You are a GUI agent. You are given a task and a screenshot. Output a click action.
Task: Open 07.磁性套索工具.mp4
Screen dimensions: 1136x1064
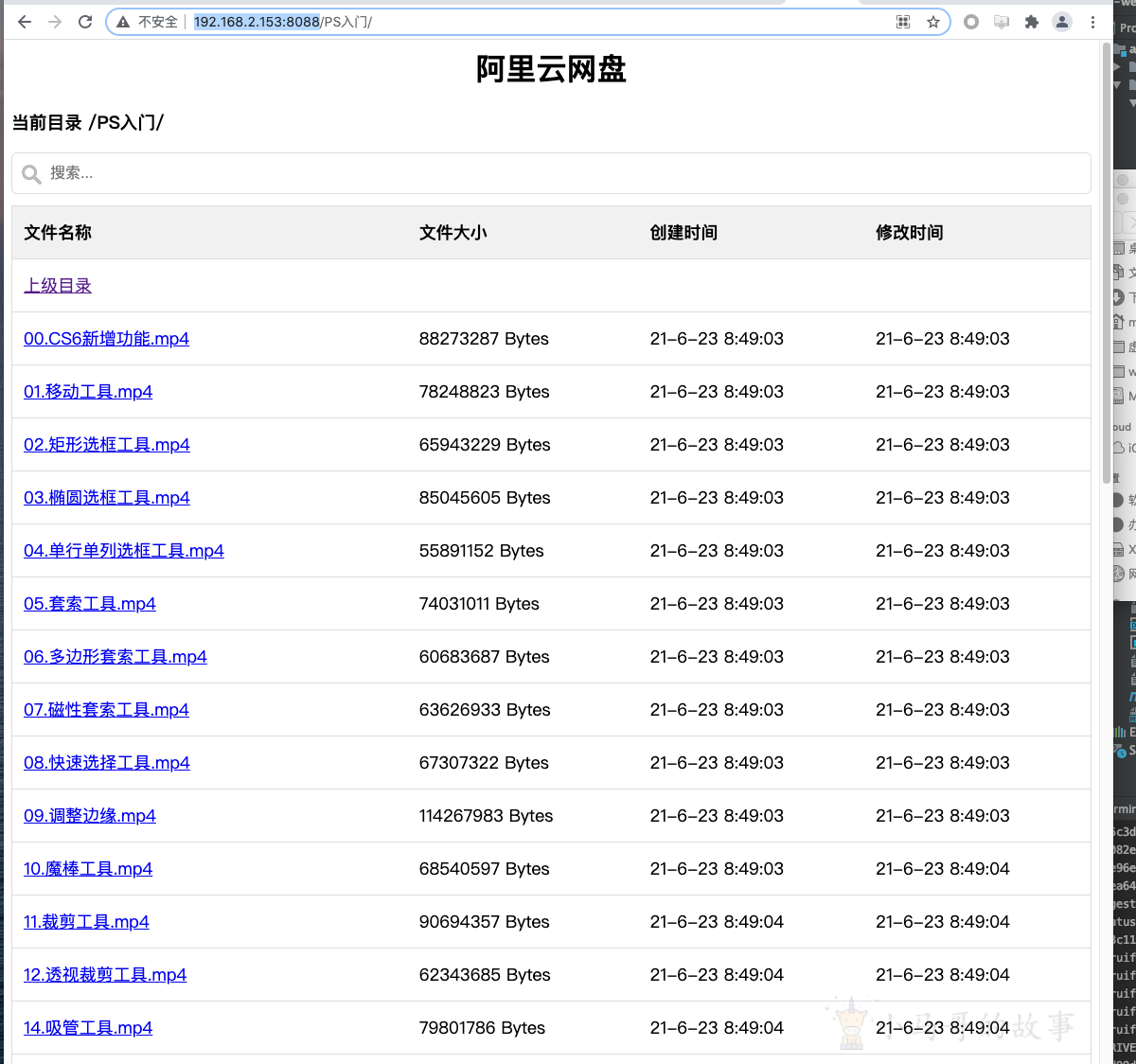[106, 710]
